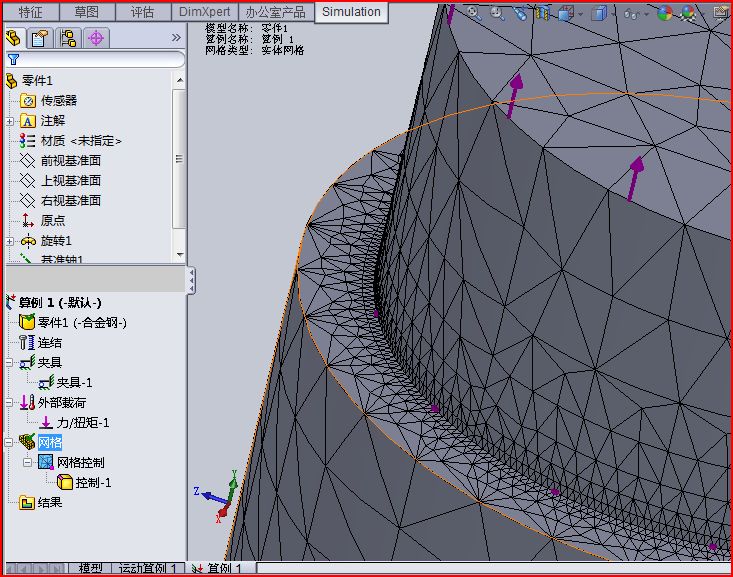Click the feature tree scroll up arrow
Image resolution: width=733 pixels, height=577 pixels.
[x=180, y=80]
